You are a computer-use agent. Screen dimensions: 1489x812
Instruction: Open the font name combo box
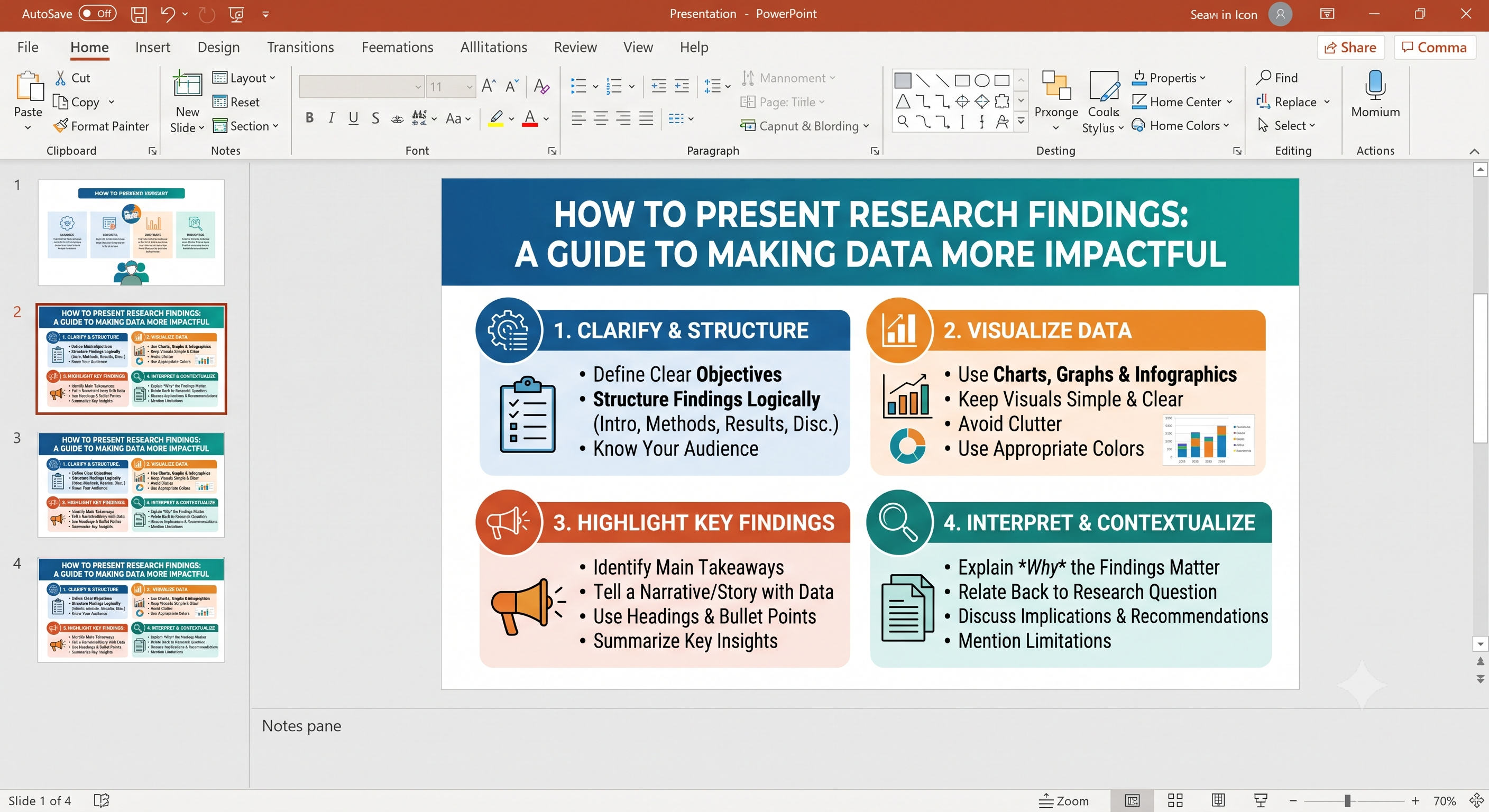361,86
